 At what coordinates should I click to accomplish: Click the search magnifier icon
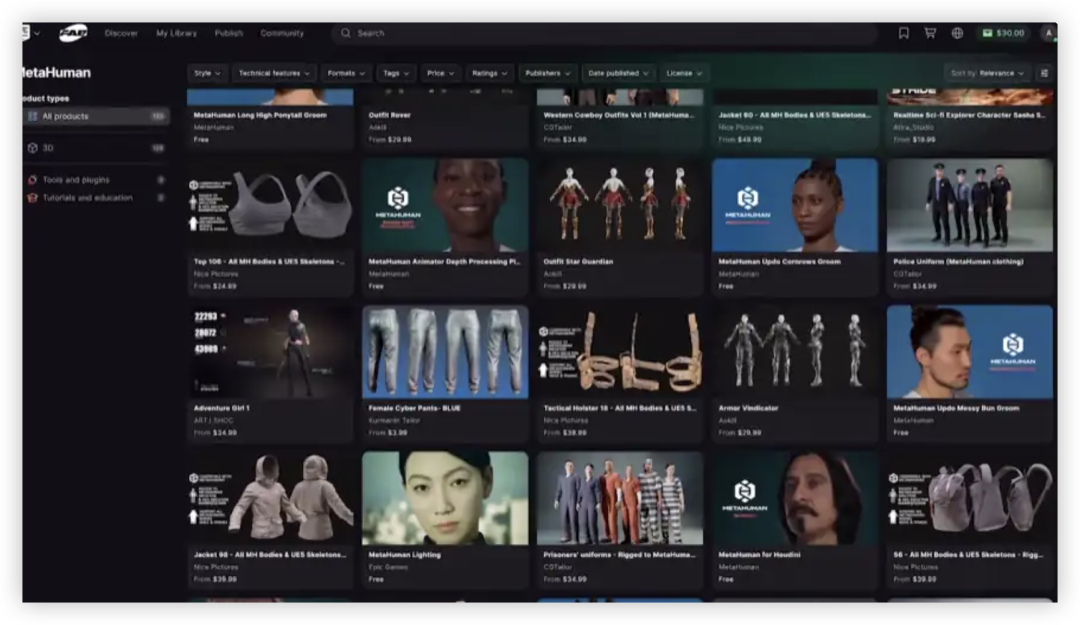pyautogui.click(x=346, y=33)
